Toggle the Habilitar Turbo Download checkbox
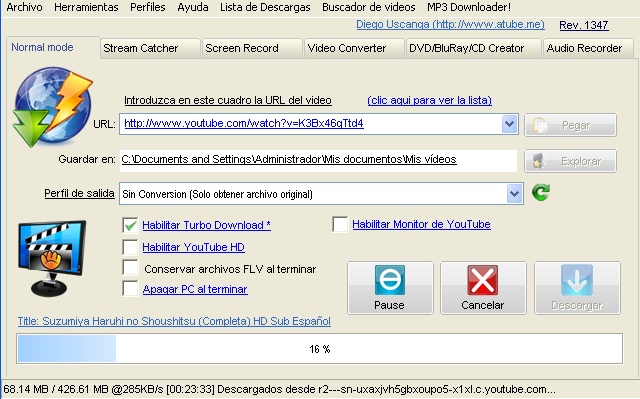 (x=130, y=225)
